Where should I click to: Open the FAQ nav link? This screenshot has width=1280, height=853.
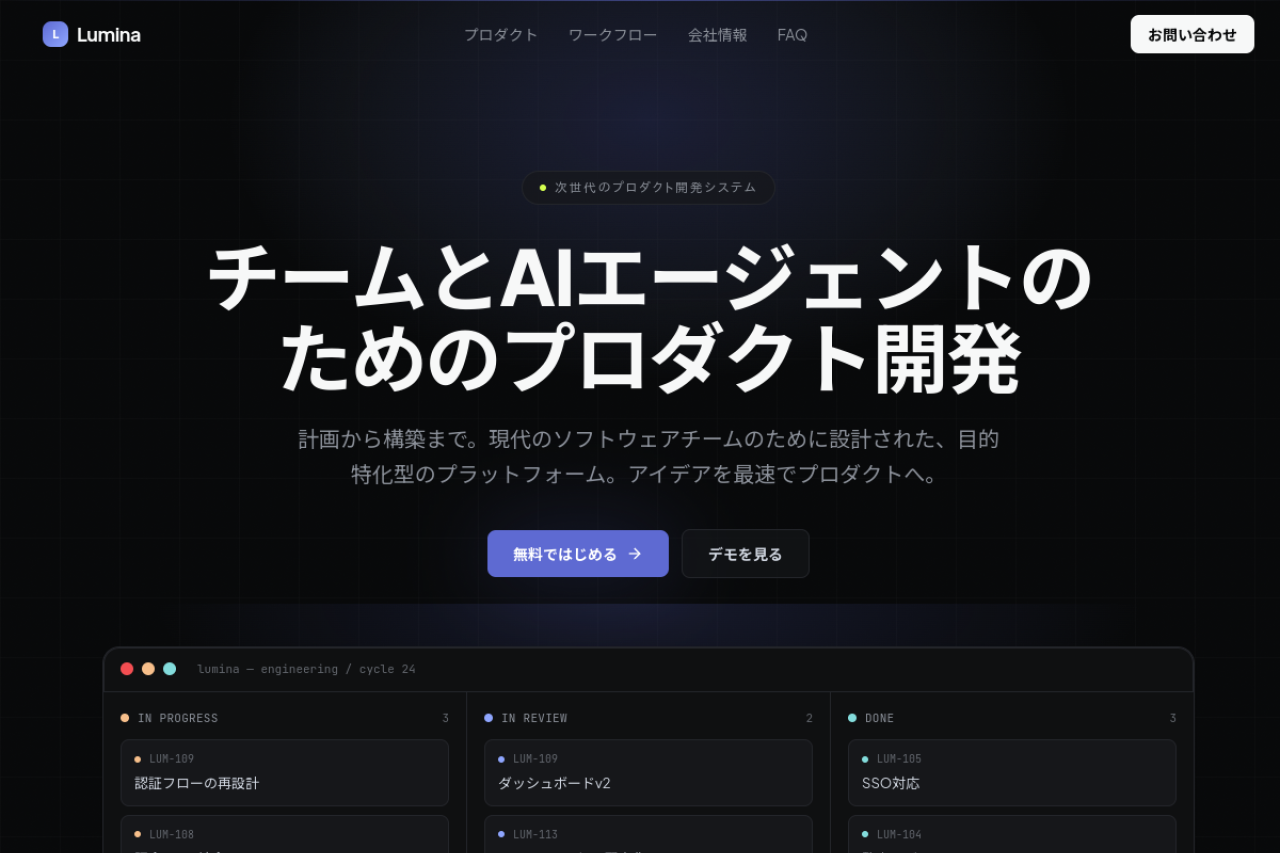point(792,35)
